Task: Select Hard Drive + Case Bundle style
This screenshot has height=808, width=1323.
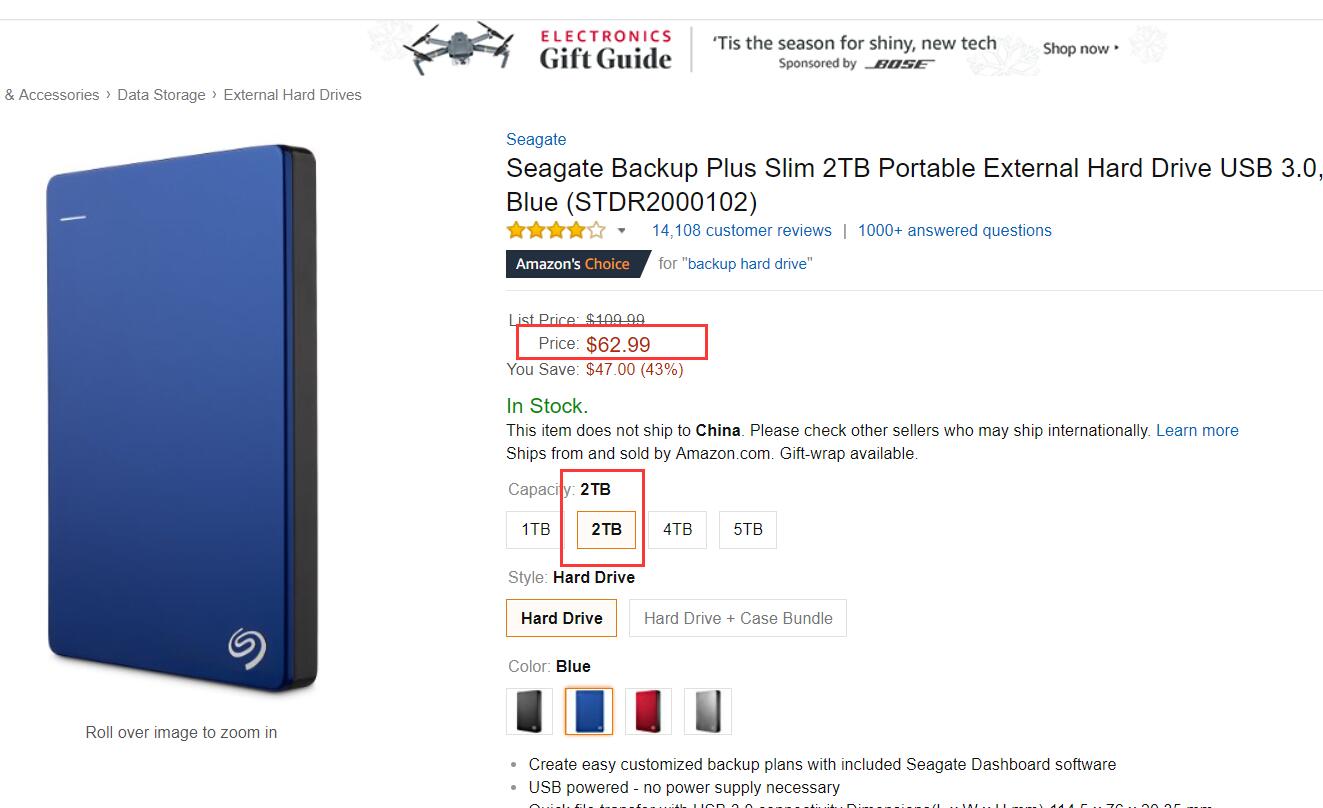Action: 737,618
